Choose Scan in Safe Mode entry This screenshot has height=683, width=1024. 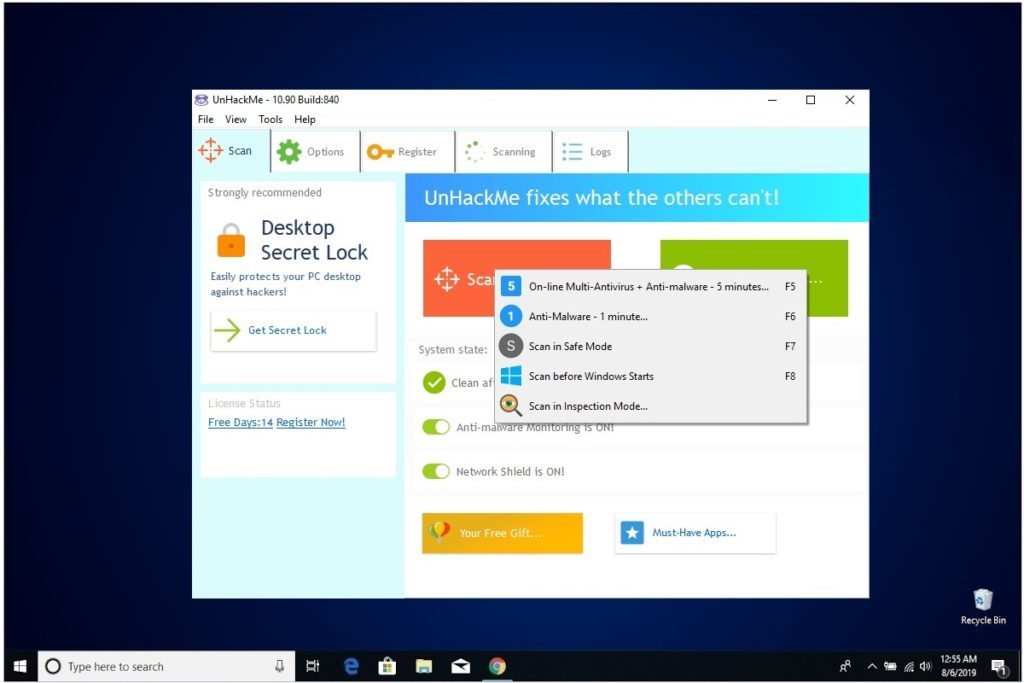tap(570, 346)
